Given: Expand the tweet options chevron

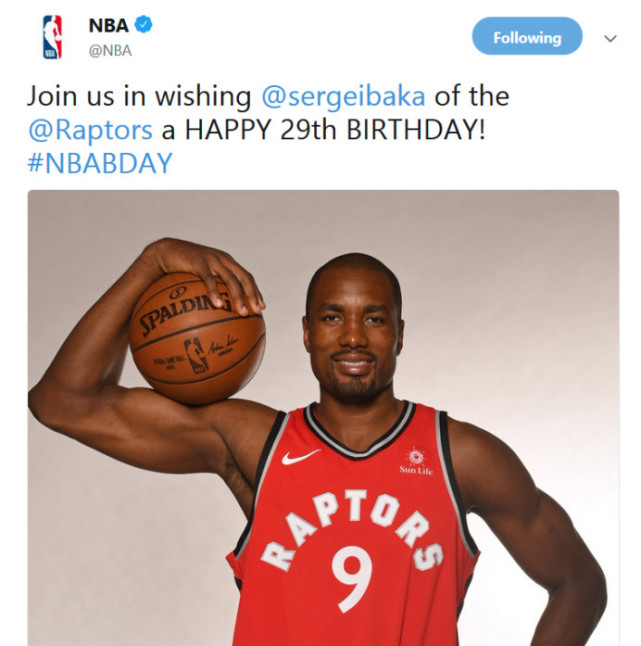Looking at the screenshot, I should tap(610, 38).
